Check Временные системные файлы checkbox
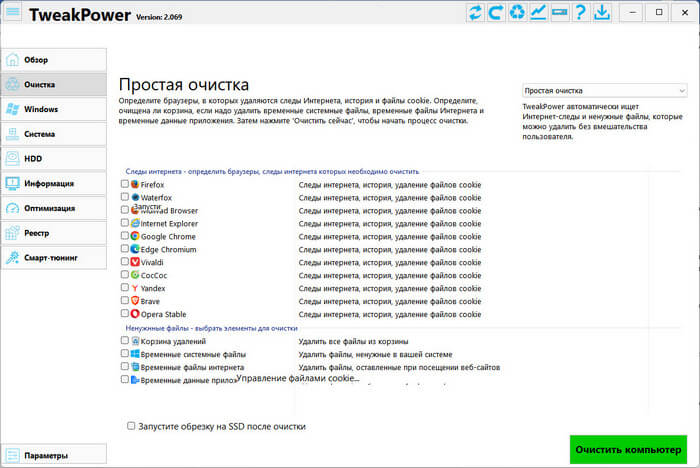 [x=125, y=353]
